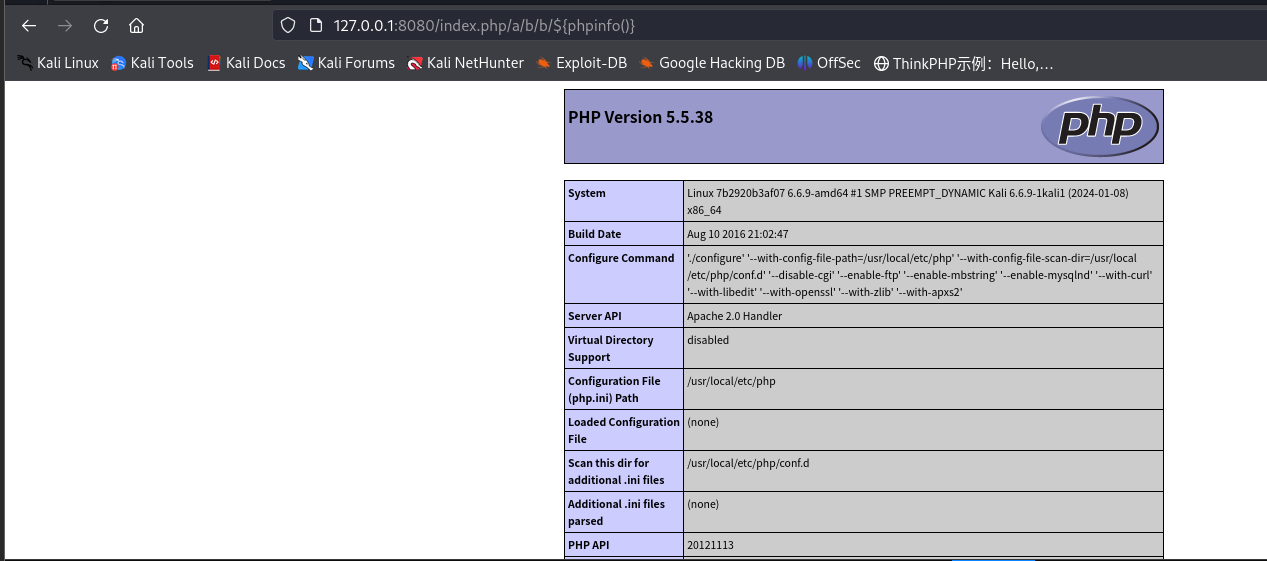1267x561 pixels.
Task: Click the shield tracking protection icon
Action: point(288,25)
